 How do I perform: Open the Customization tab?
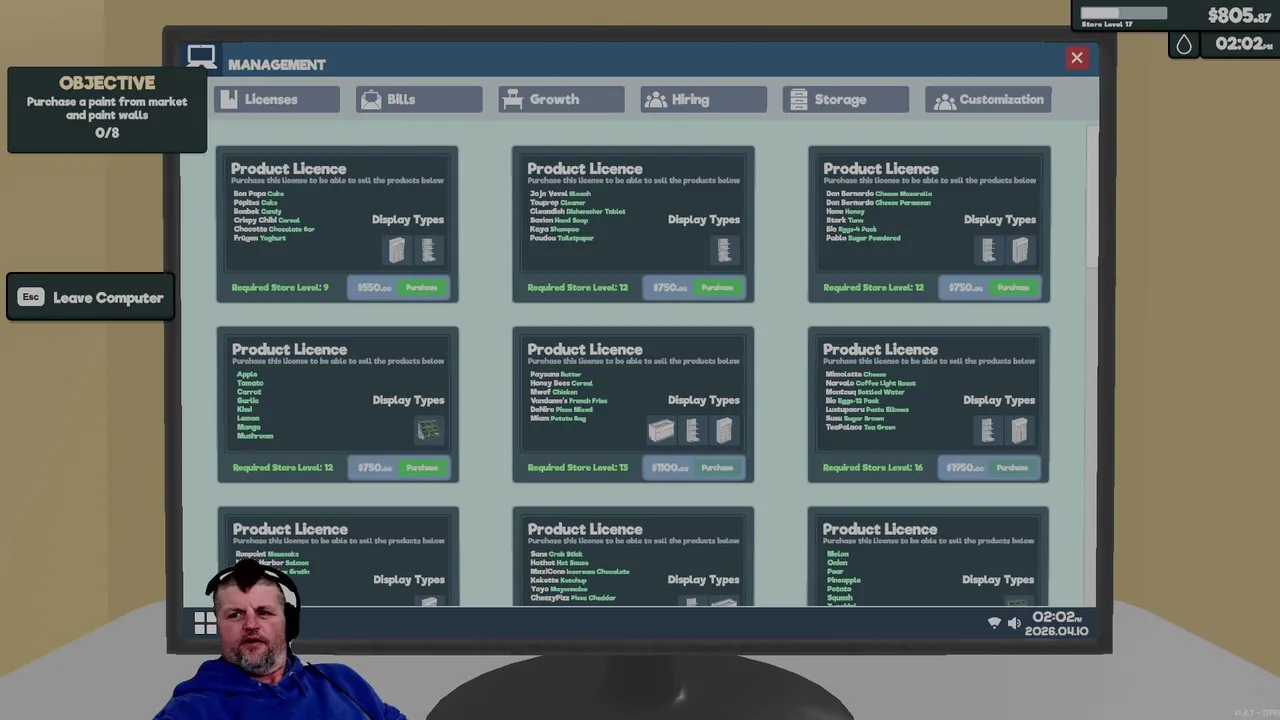988,99
